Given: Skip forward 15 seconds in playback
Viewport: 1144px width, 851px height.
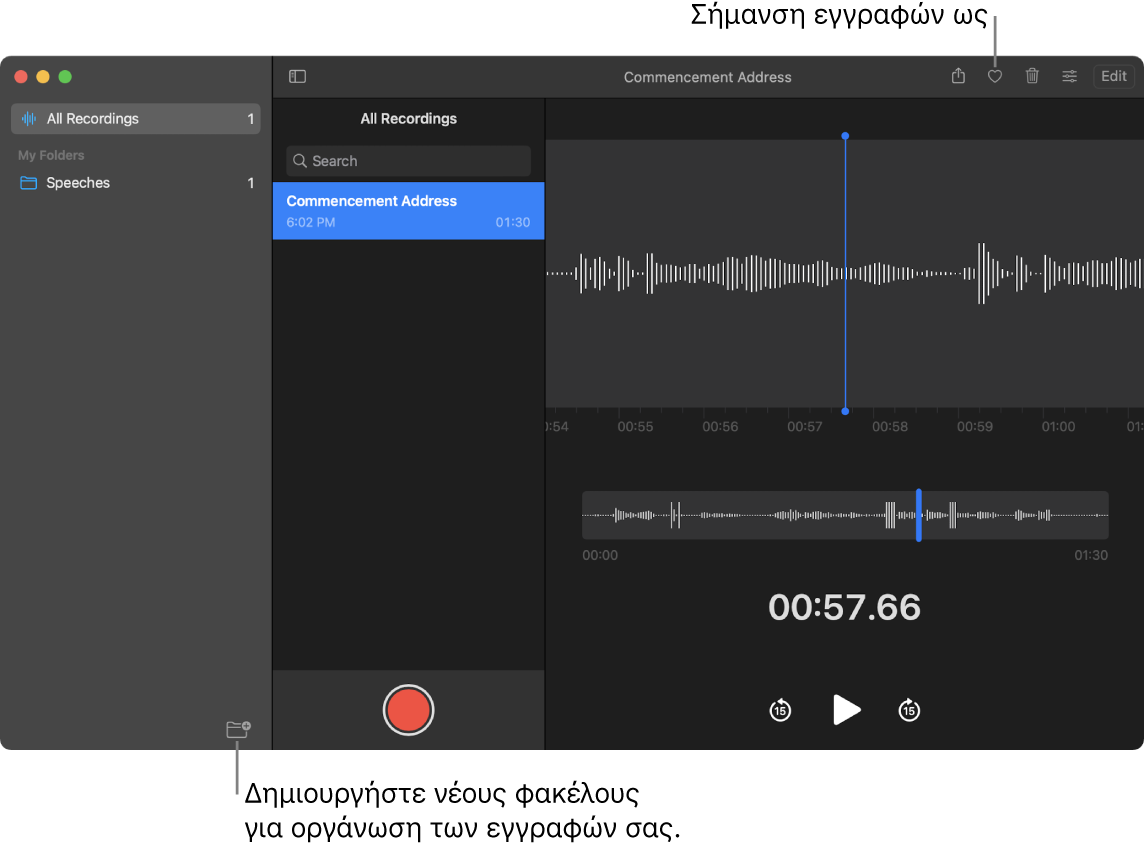Looking at the screenshot, I should 909,710.
